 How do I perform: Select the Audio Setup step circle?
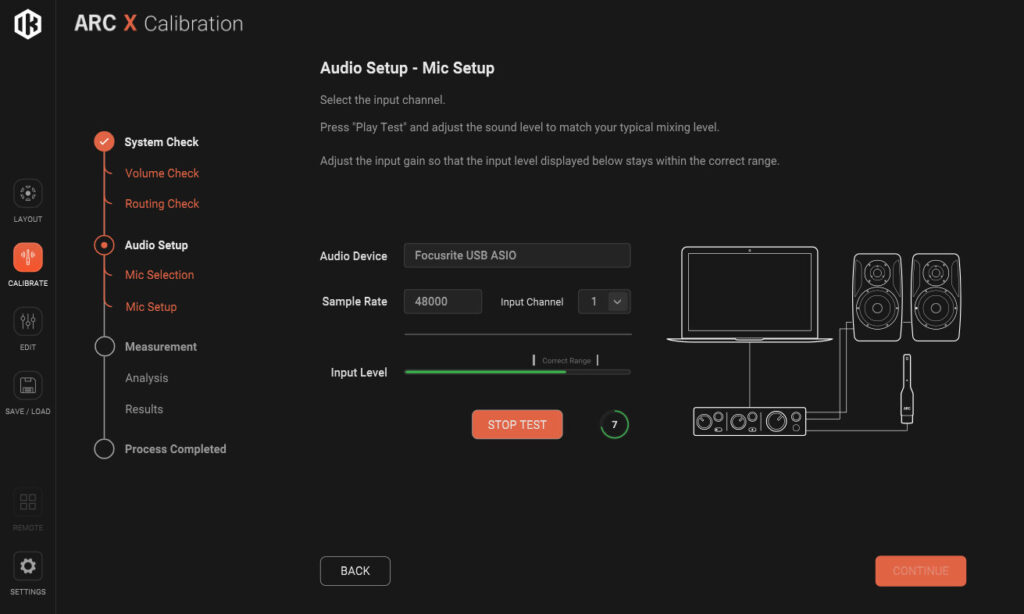pyautogui.click(x=104, y=245)
